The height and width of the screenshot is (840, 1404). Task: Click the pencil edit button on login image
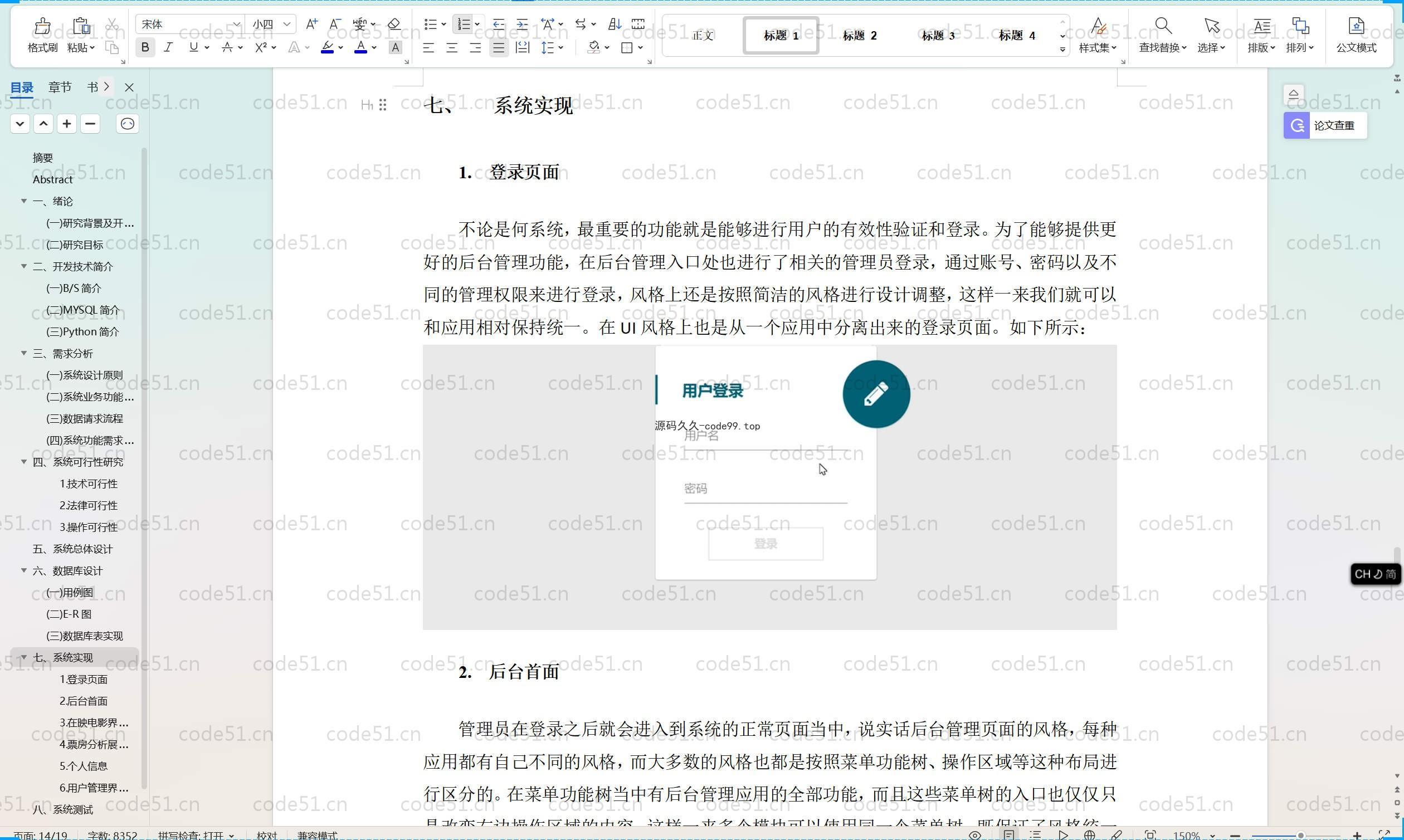[x=876, y=394]
